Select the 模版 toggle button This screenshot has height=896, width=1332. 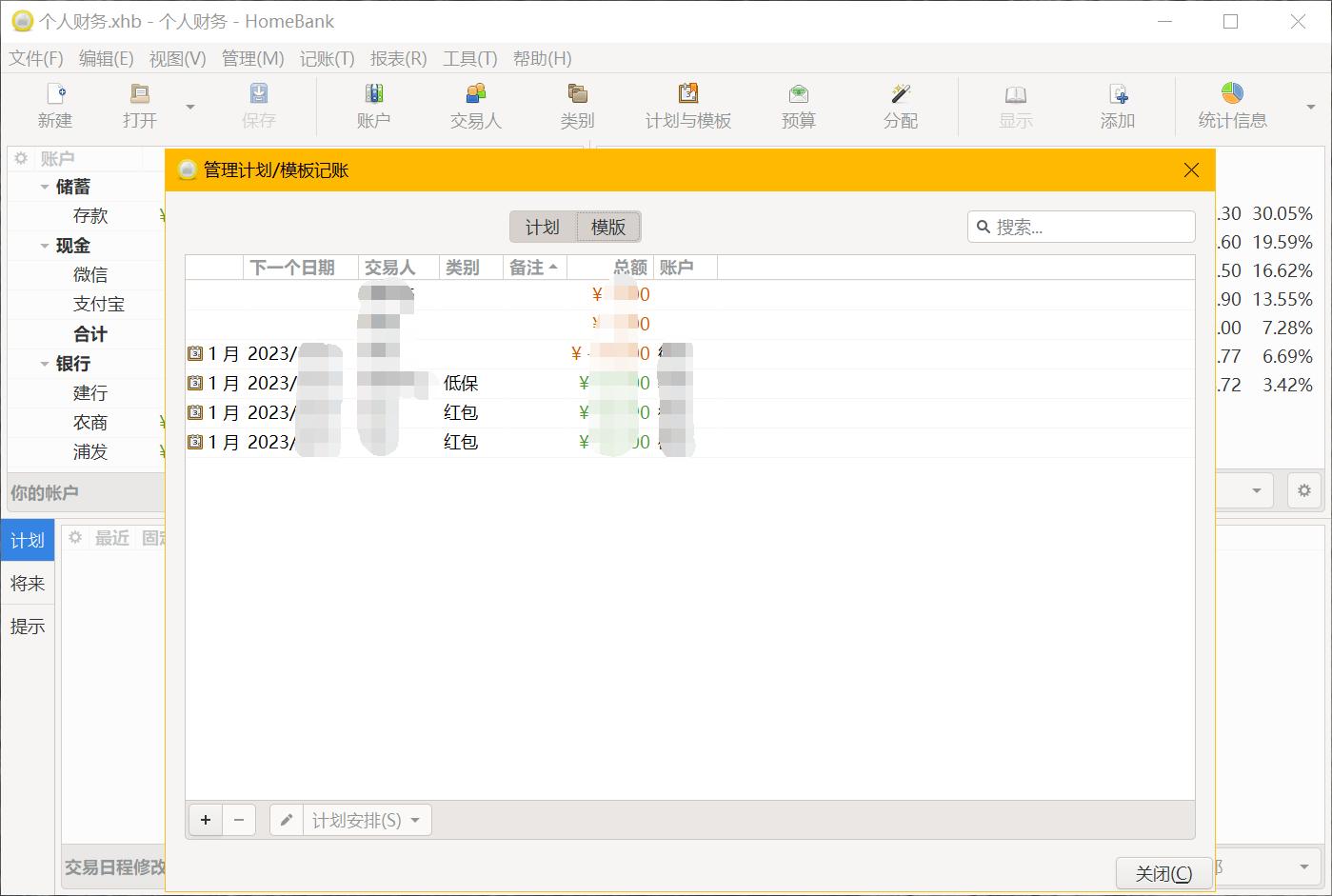[608, 227]
